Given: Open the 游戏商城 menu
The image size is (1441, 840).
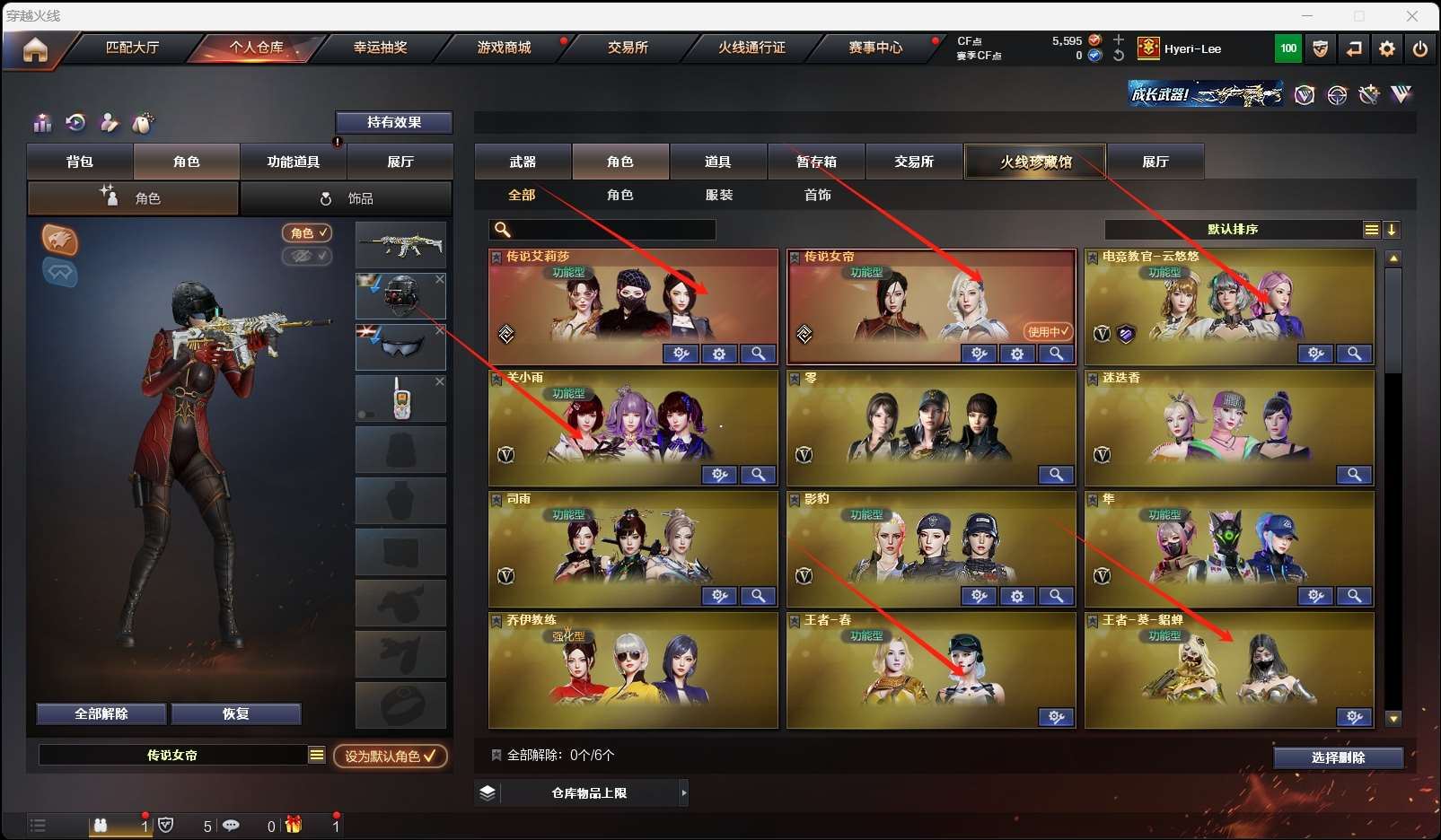Looking at the screenshot, I should (x=504, y=48).
